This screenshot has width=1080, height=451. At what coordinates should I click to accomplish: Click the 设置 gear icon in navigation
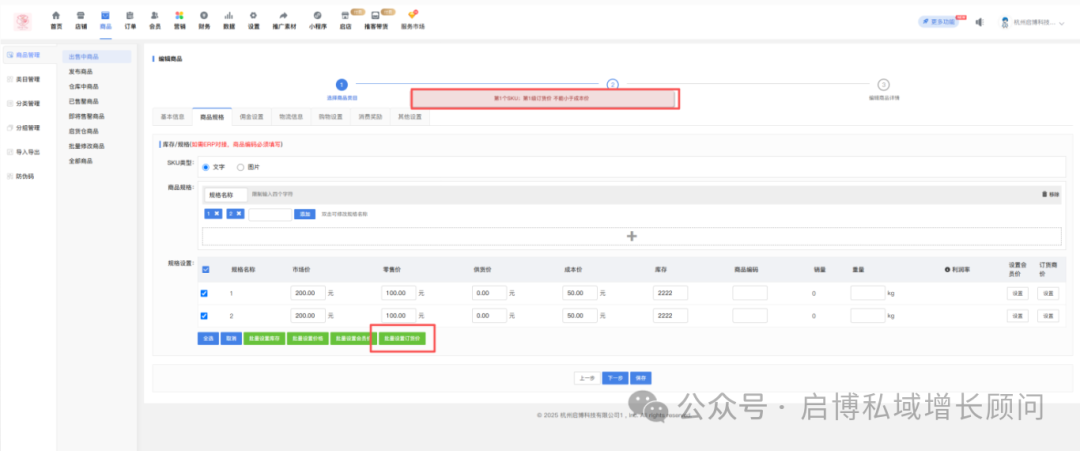[253, 17]
